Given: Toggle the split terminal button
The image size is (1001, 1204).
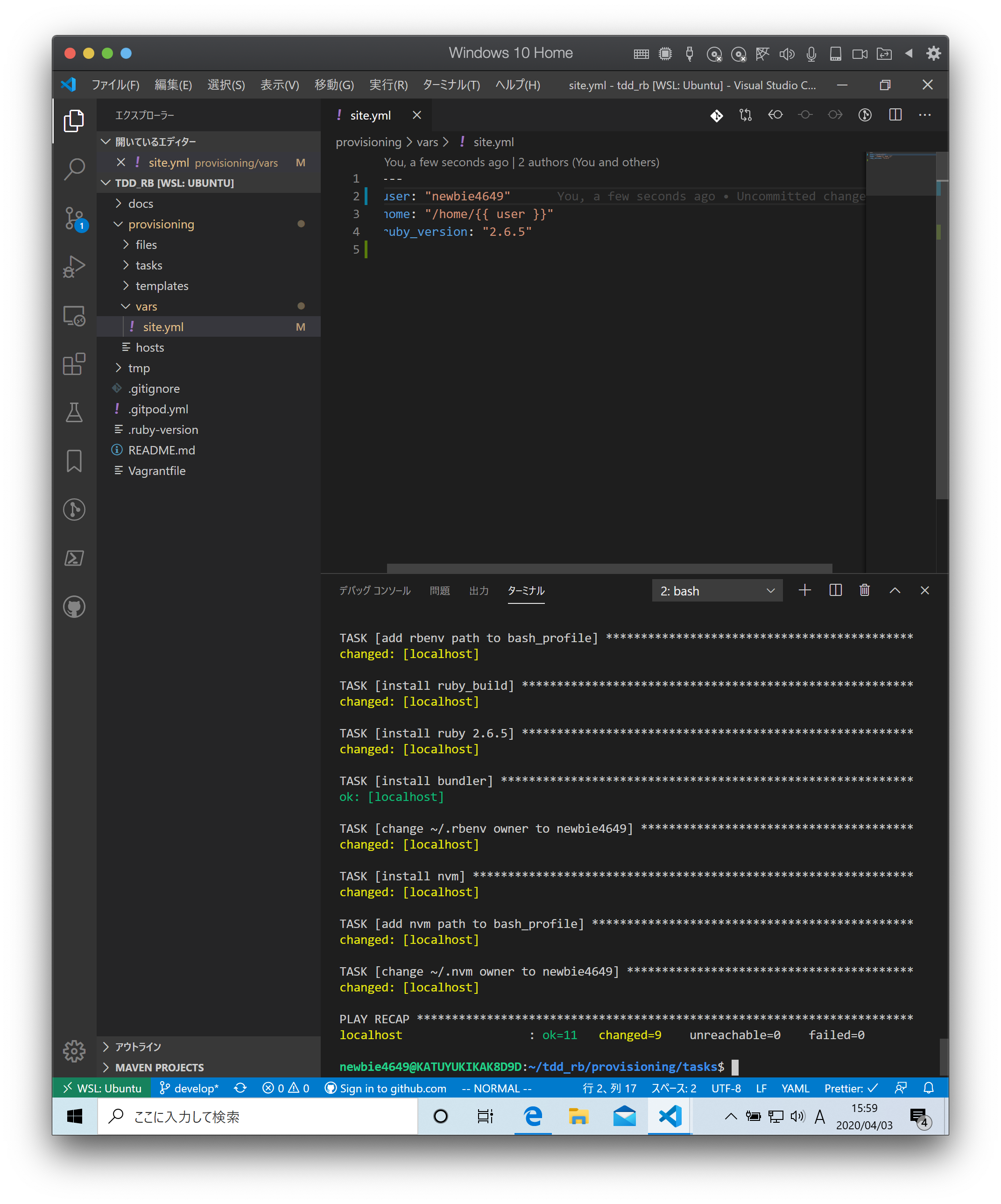Looking at the screenshot, I should [x=835, y=590].
